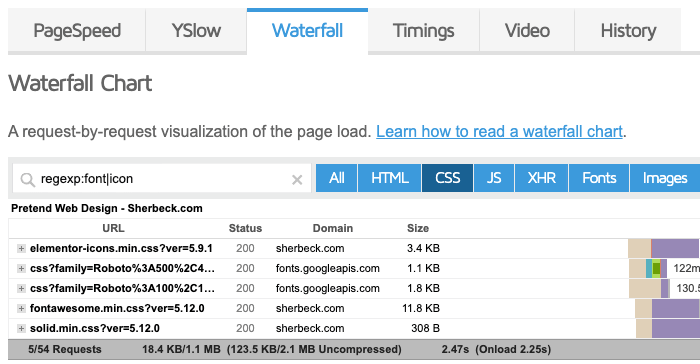
Task: Click the 5/54 Requests summary
Action: 65,349
